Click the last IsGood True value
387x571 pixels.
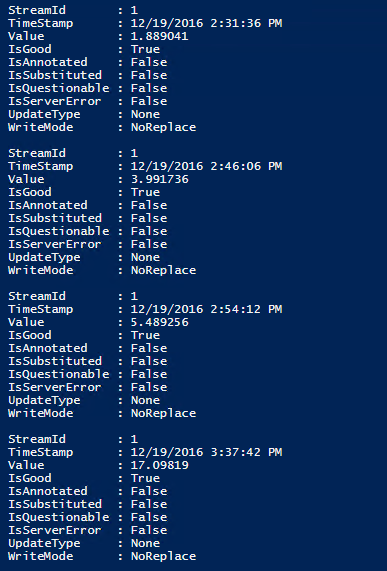145,478
